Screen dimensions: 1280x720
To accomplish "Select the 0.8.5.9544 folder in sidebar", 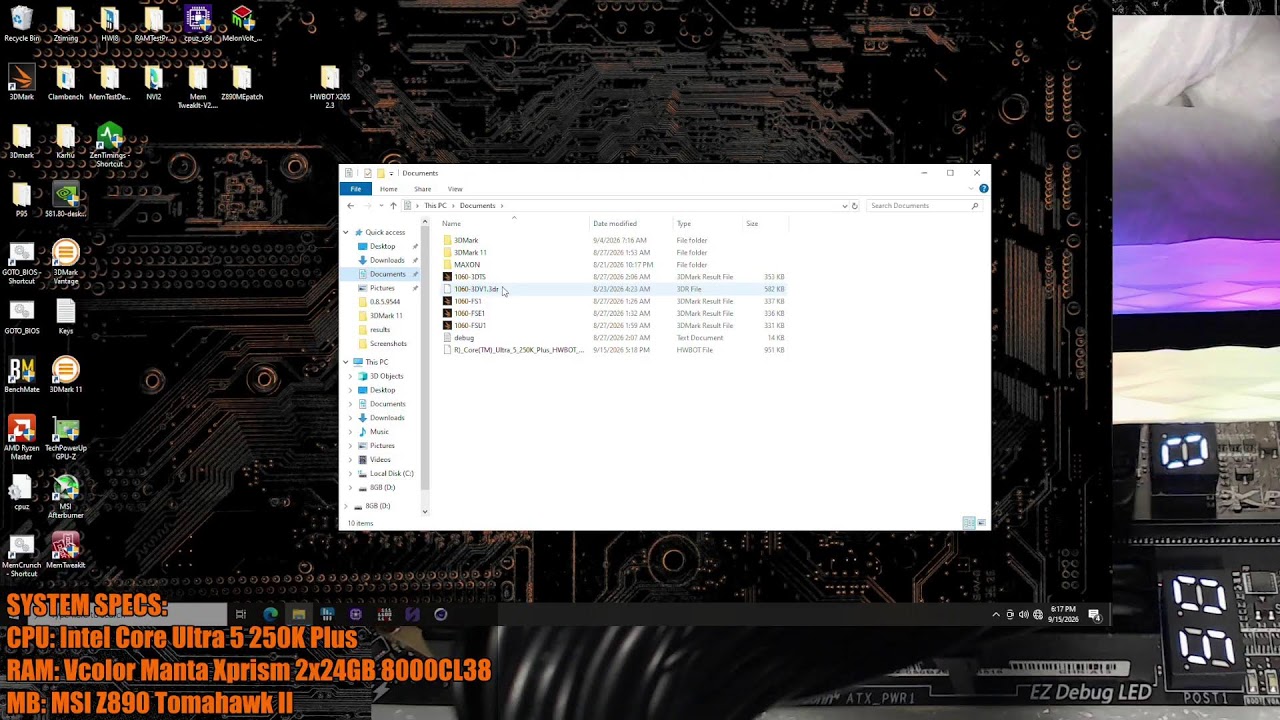I will pos(385,302).
